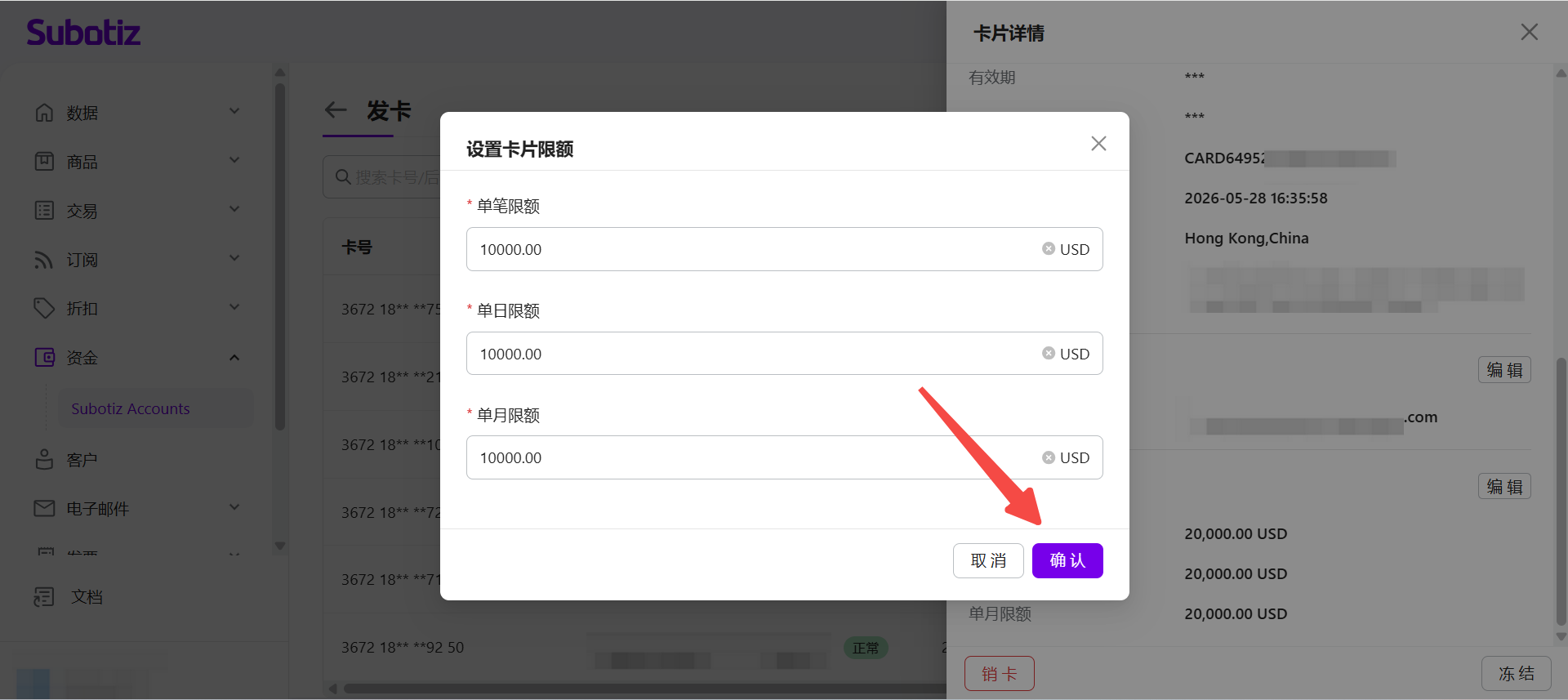This screenshot has height=700, width=1568.
Task: Expand the 商品 menu chevron
Action: [x=234, y=160]
